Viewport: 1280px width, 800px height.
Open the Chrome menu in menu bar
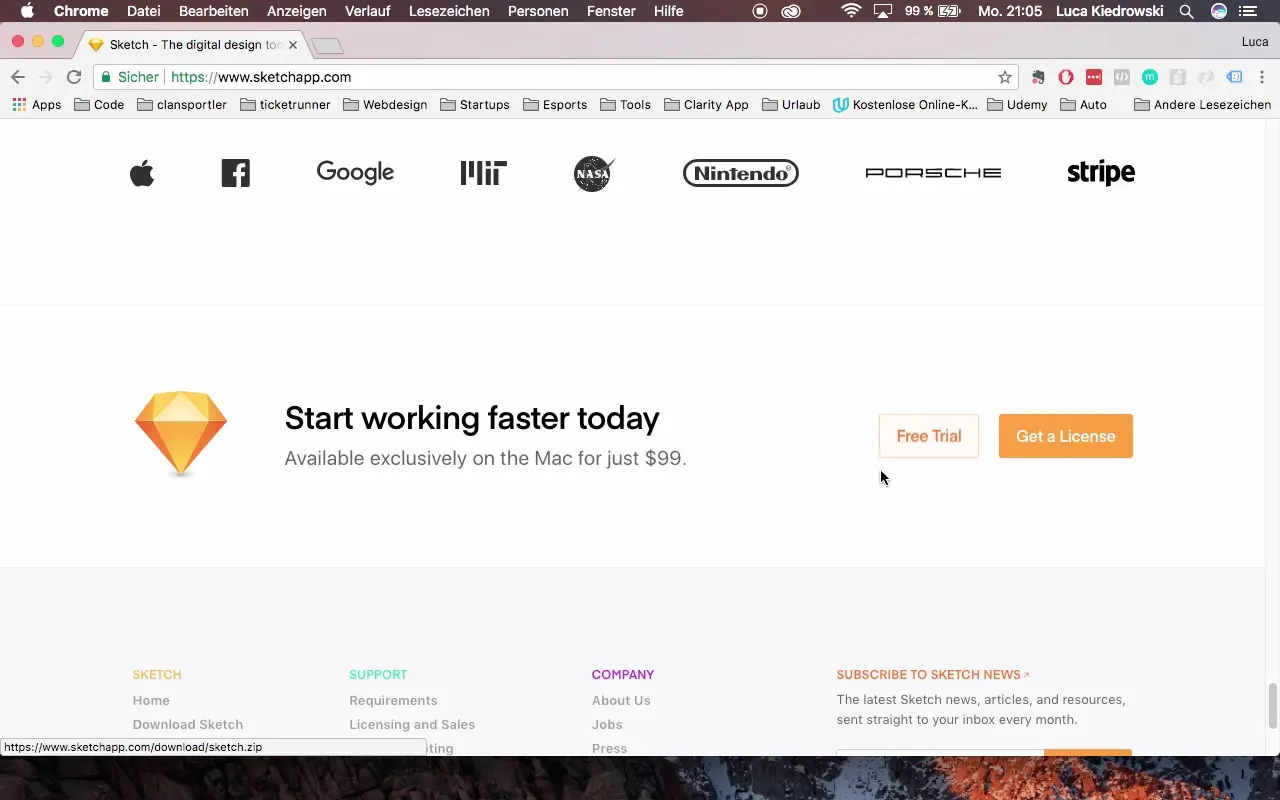[x=81, y=11]
